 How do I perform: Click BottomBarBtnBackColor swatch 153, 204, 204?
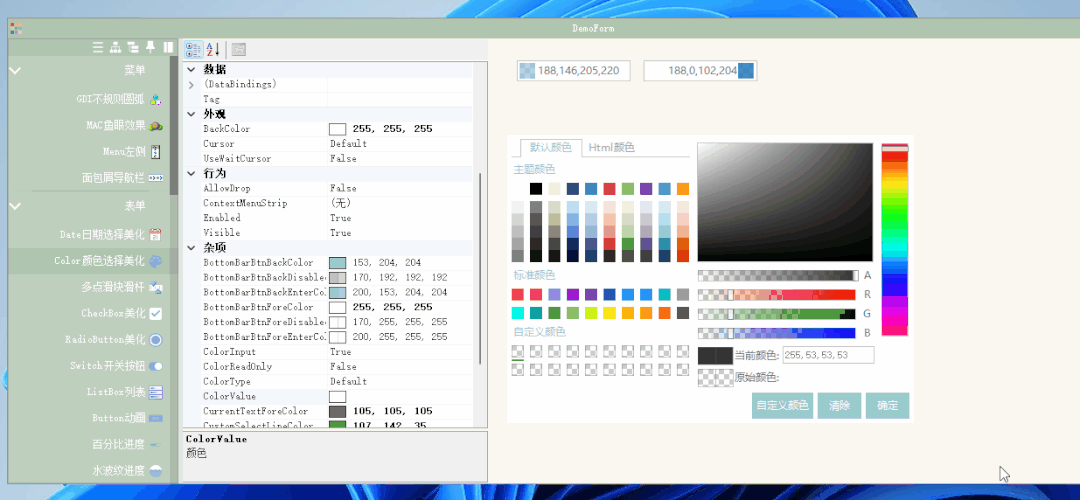(338, 262)
